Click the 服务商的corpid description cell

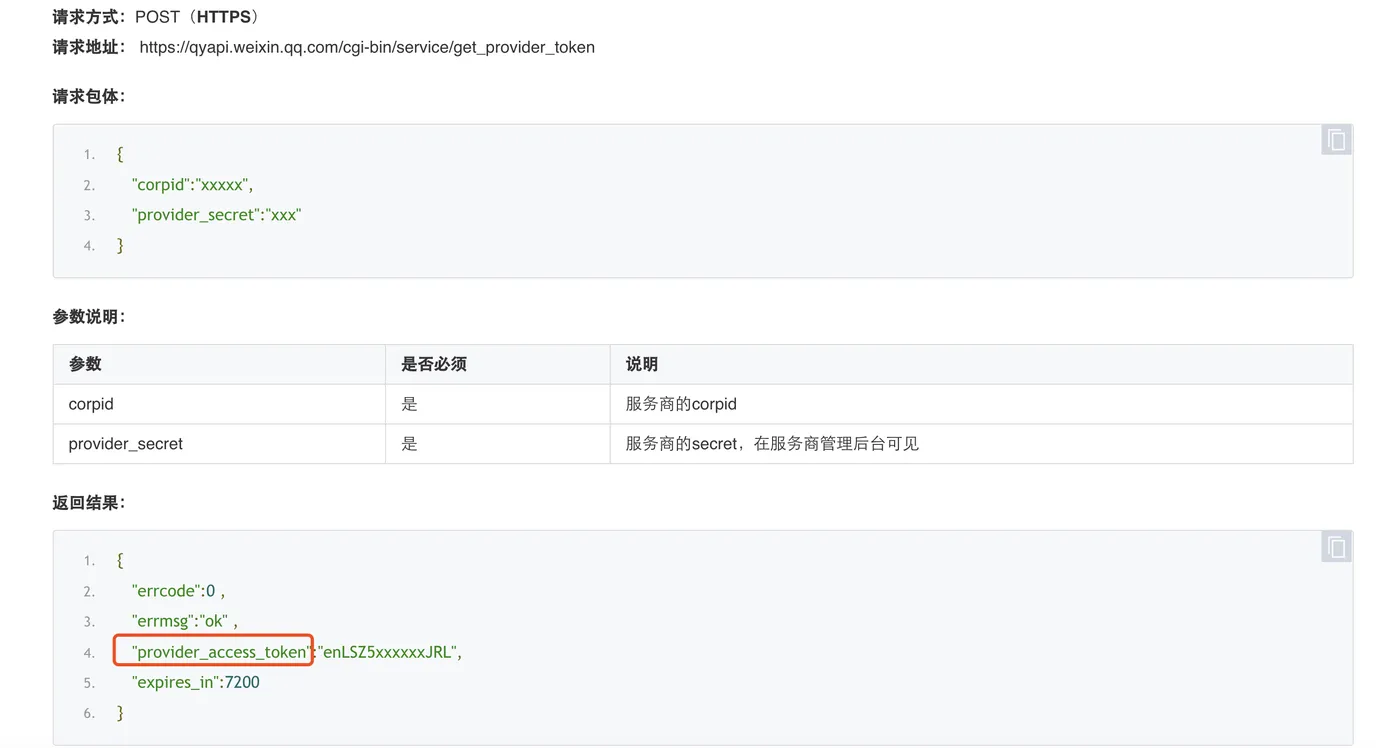pos(981,404)
